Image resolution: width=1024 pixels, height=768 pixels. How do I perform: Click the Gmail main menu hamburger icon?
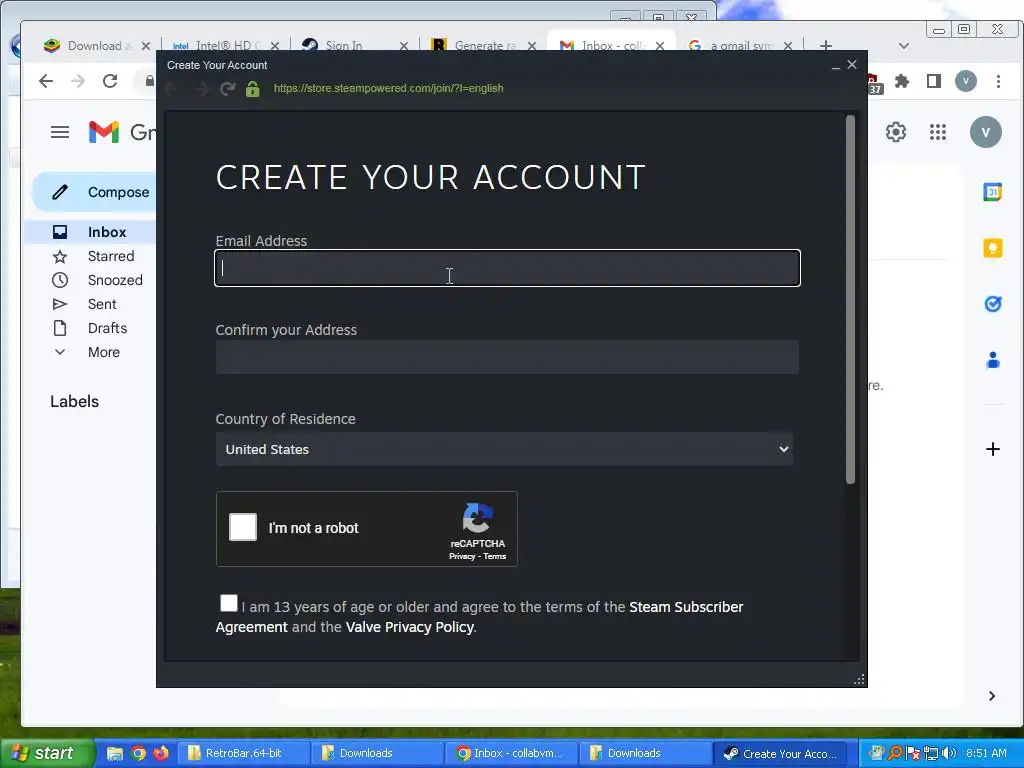point(60,133)
